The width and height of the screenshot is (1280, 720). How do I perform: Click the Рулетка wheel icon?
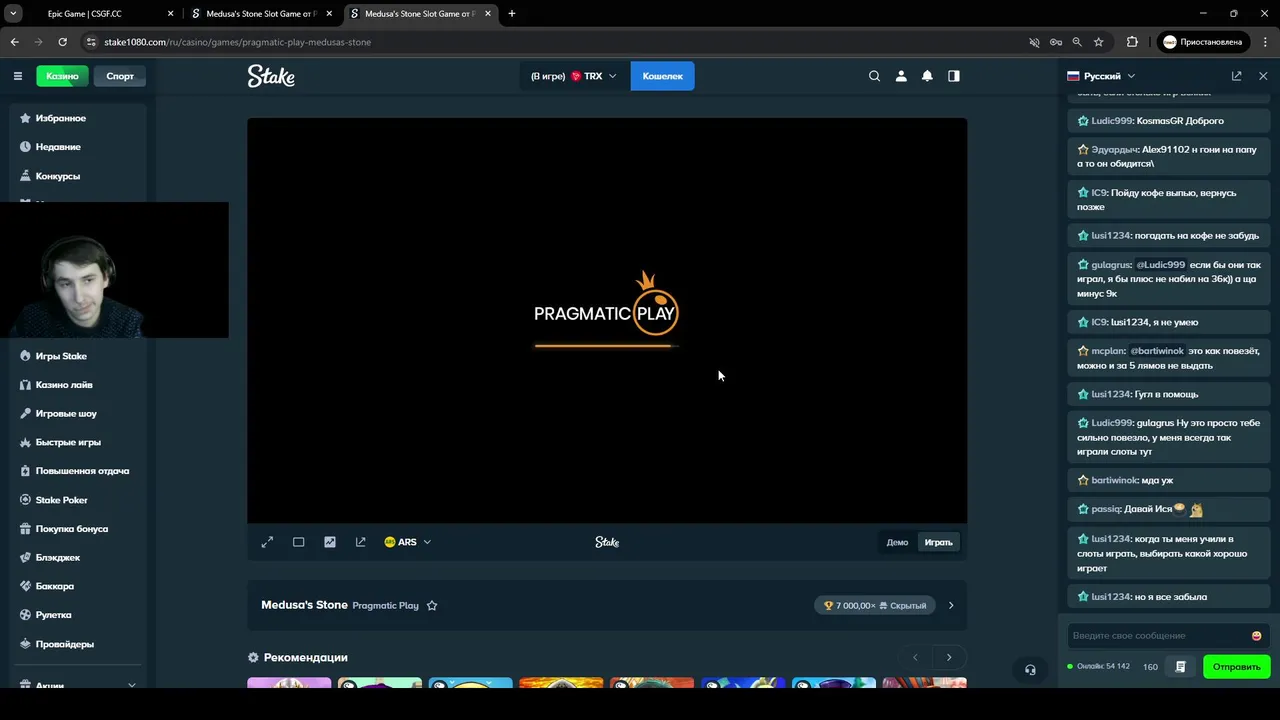[x=26, y=615]
